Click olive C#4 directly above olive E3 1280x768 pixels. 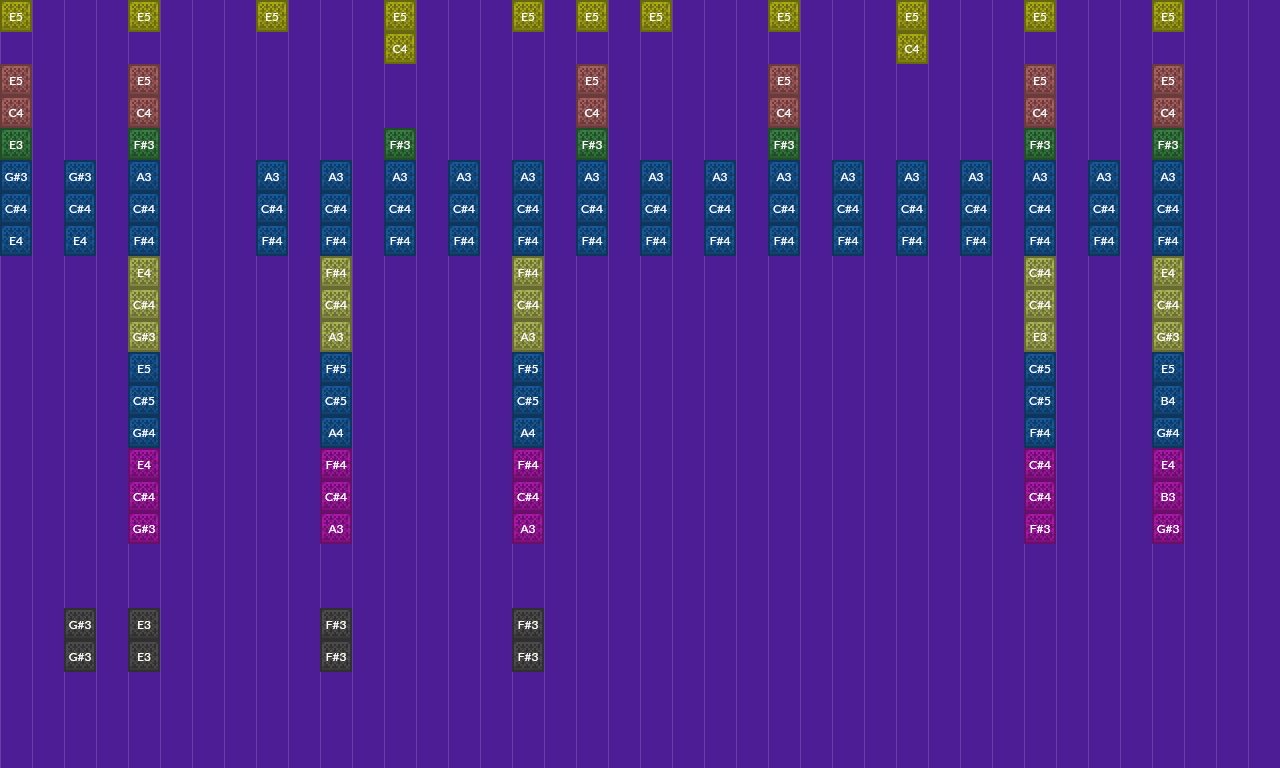tap(1040, 305)
